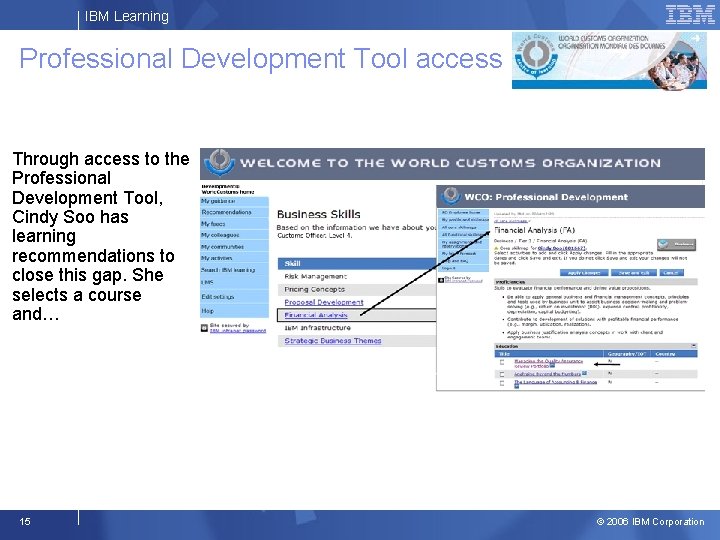Click the IBM Infrastructure skill row
The image size is (720, 540).
pos(357,328)
